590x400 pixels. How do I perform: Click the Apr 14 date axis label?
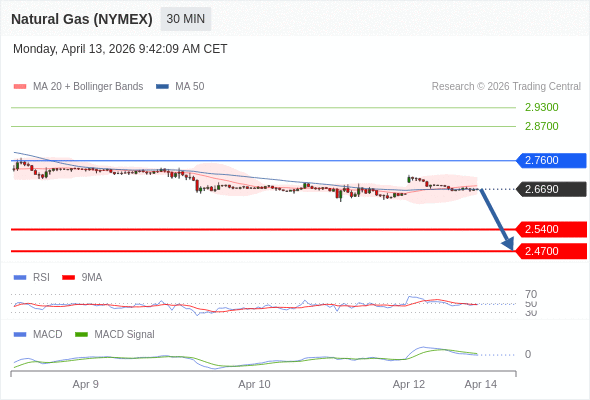[x=481, y=384]
